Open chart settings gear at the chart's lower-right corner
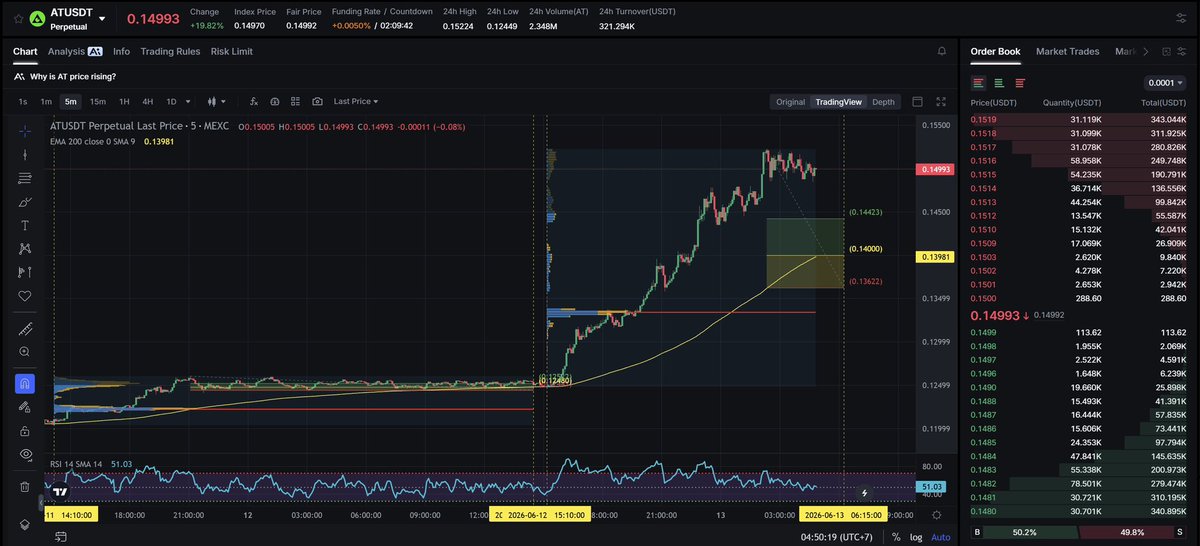The image size is (1200, 546). click(936, 514)
